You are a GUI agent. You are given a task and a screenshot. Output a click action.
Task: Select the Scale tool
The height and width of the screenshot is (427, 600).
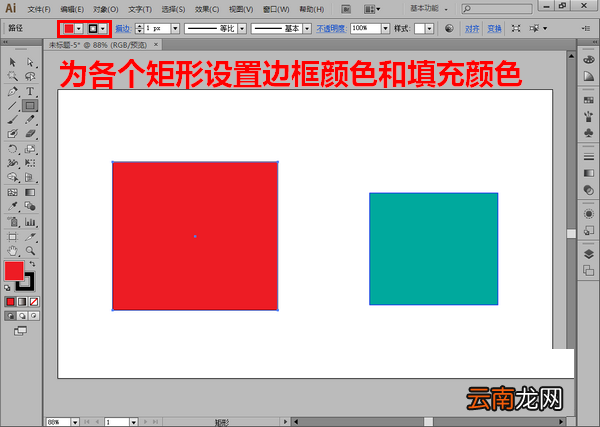tap(30, 149)
